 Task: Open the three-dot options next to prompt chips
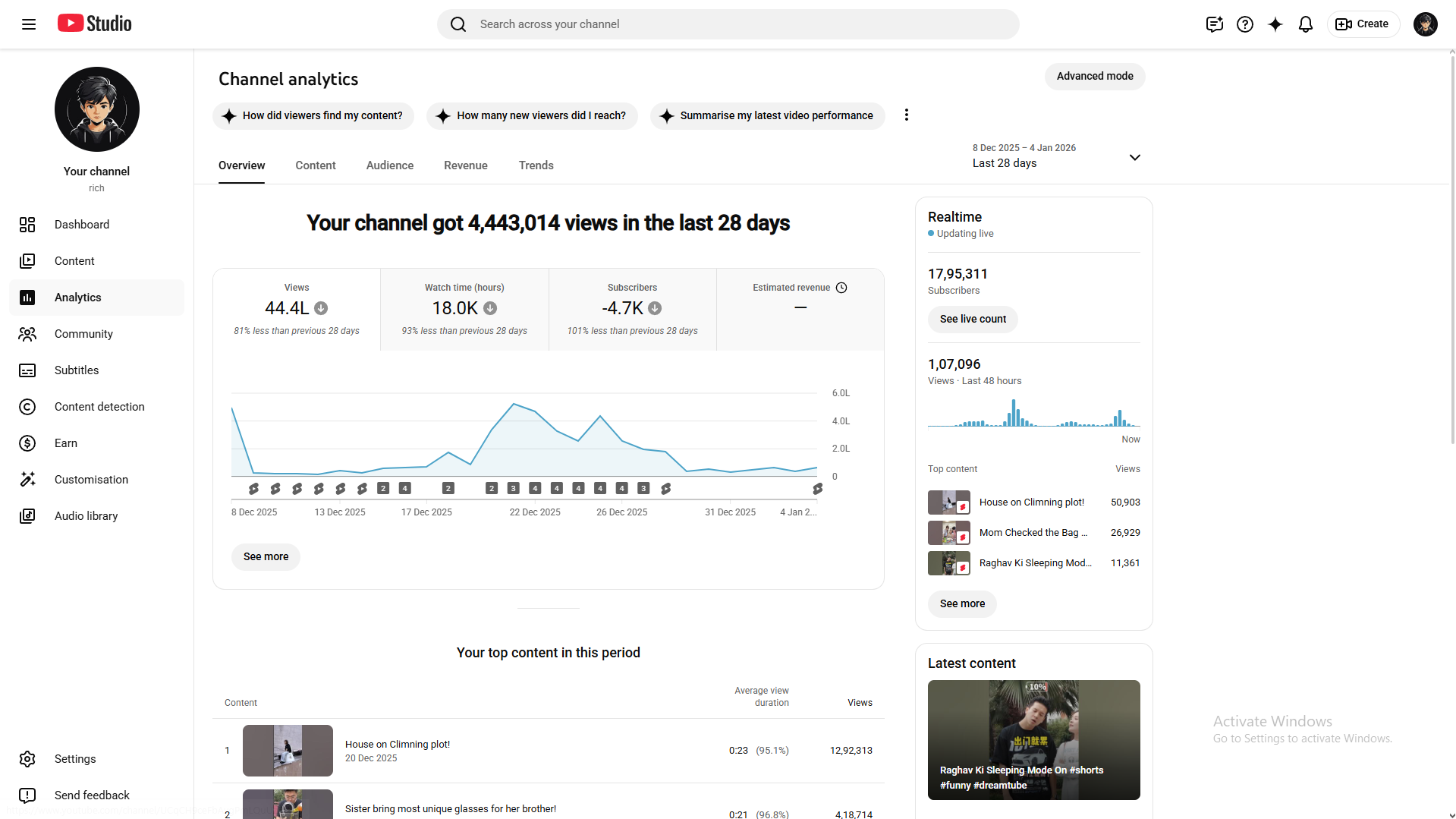coord(907,115)
